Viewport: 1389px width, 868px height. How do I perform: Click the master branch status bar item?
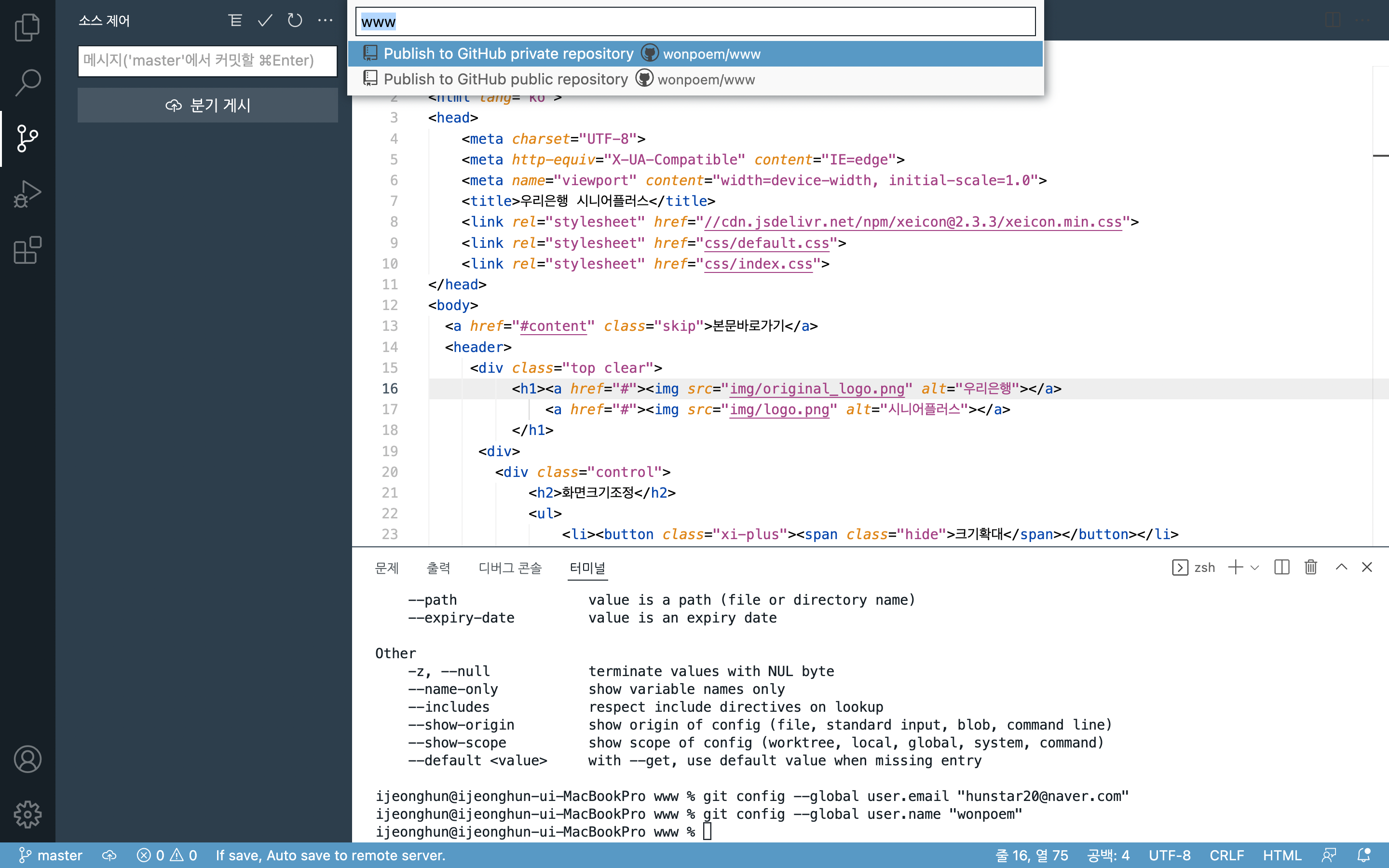coord(51,855)
